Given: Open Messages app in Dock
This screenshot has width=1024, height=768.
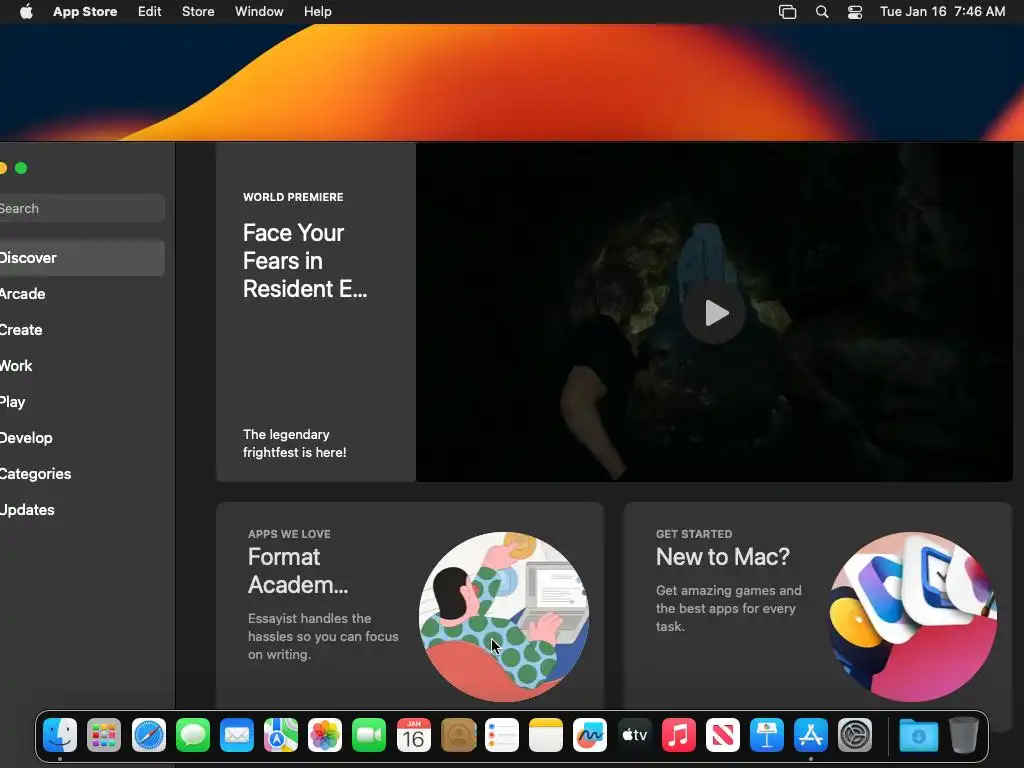Looking at the screenshot, I should pos(193,735).
